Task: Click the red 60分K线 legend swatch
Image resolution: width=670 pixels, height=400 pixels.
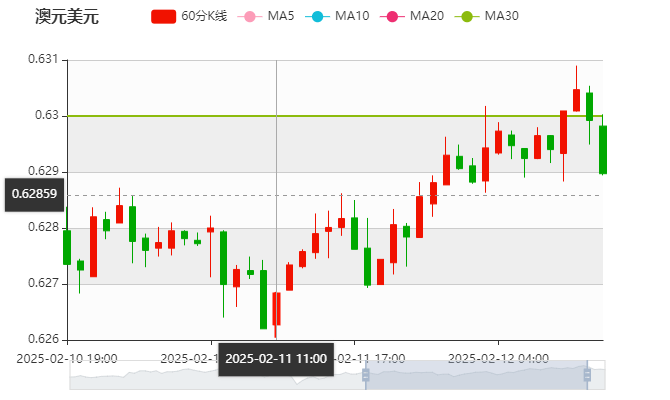Action: [164, 16]
